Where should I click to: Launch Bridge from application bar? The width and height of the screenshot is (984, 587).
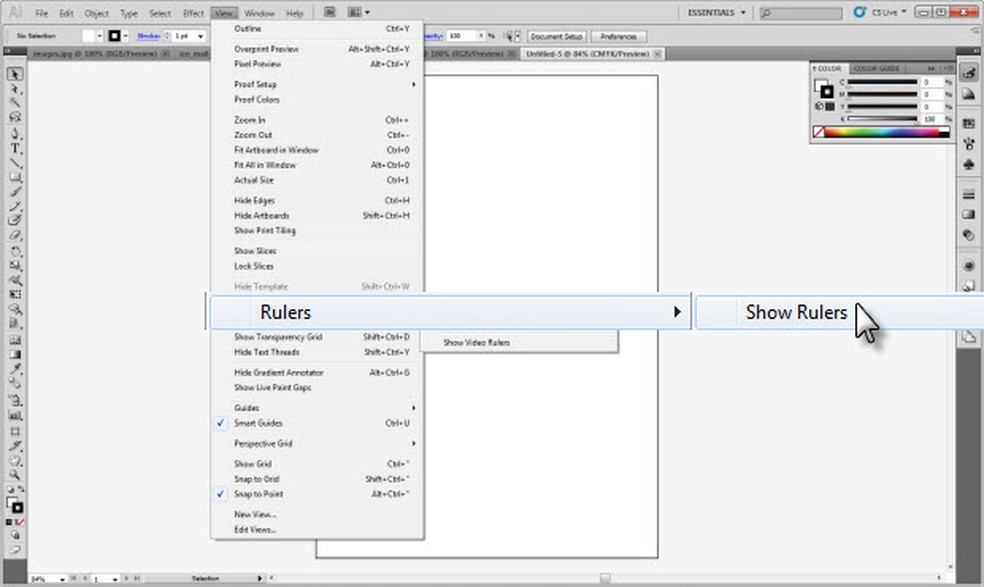click(329, 12)
